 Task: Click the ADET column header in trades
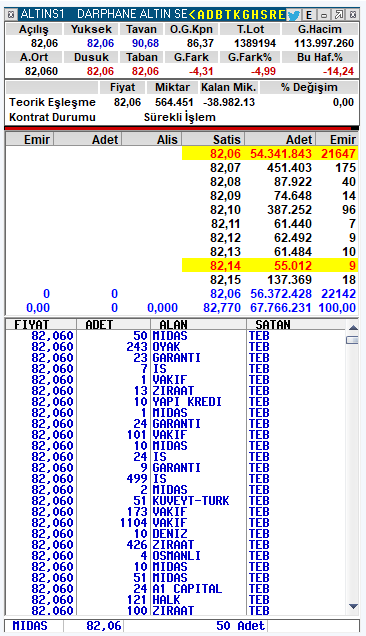113,324
